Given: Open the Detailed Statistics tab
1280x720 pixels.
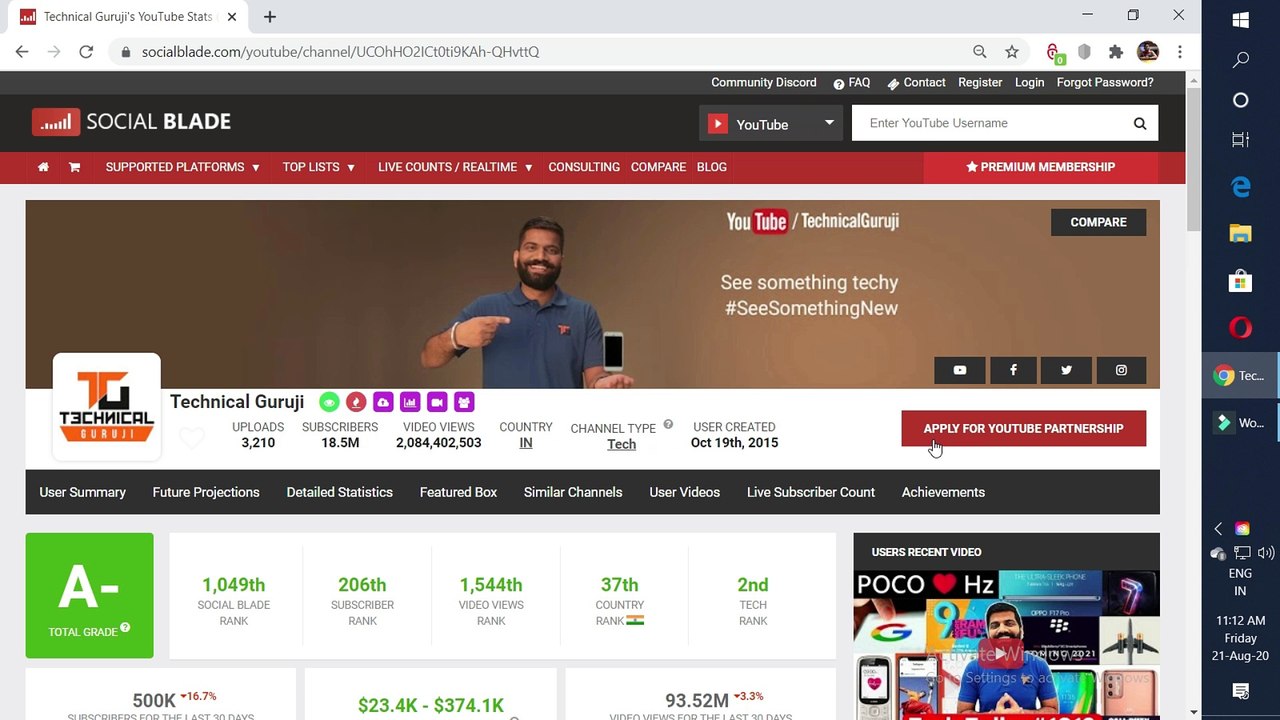Looking at the screenshot, I should pos(339,492).
